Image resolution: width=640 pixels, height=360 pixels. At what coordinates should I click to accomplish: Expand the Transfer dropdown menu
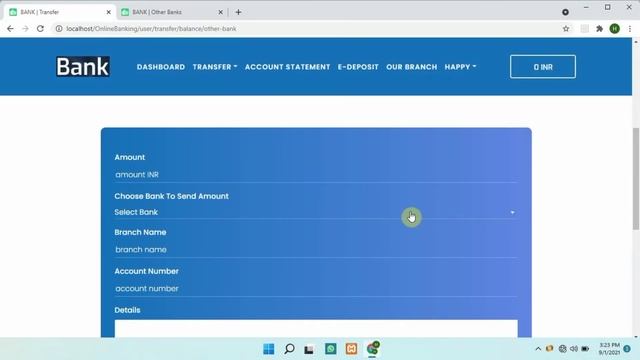[215, 67]
